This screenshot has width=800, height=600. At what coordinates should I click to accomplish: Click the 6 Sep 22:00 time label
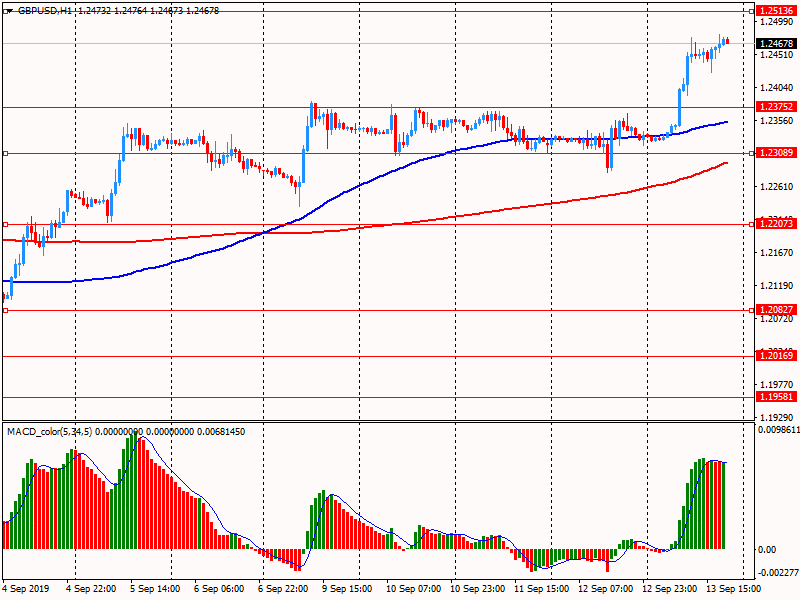point(283,589)
